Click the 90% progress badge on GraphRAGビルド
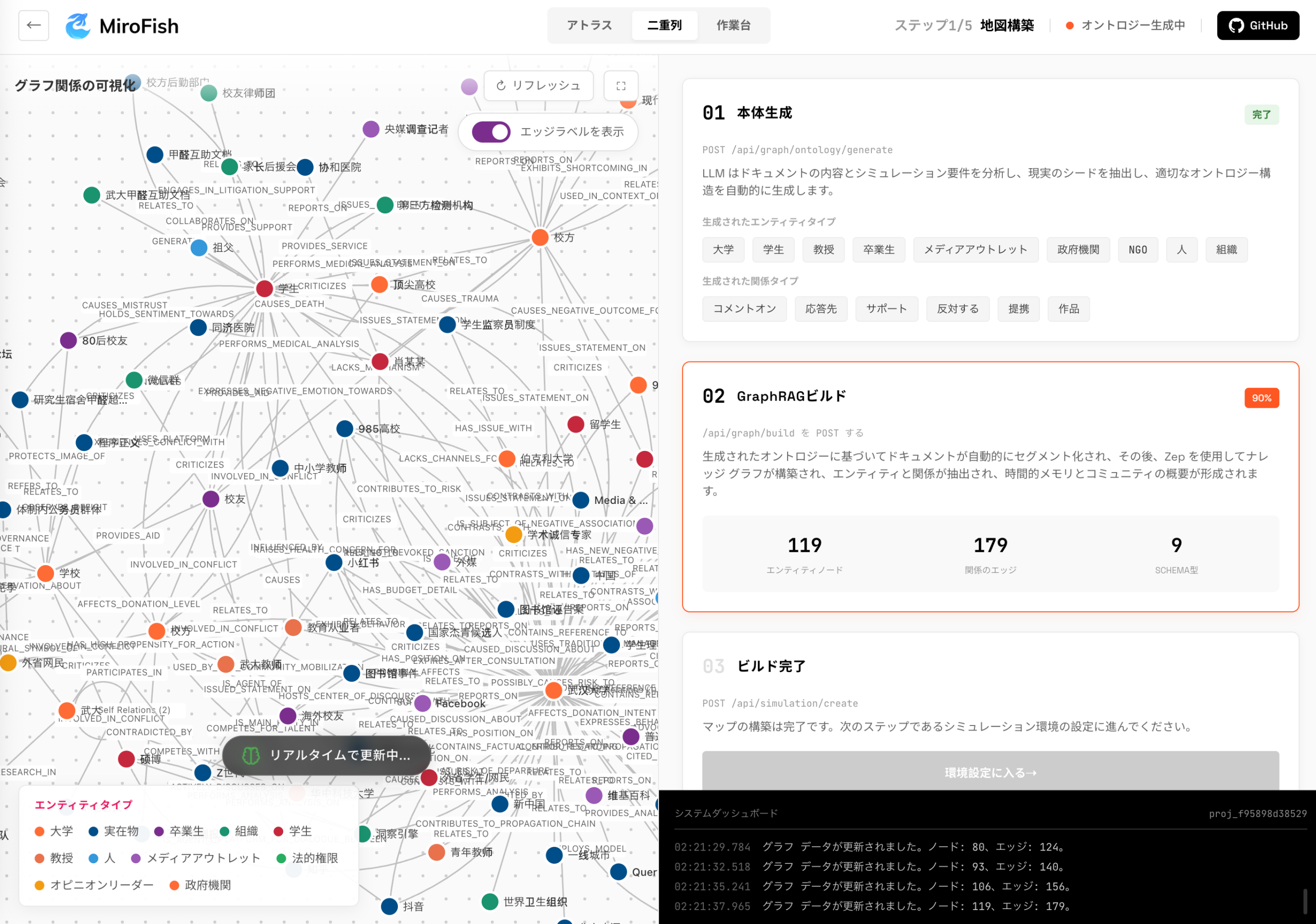 1261,398
